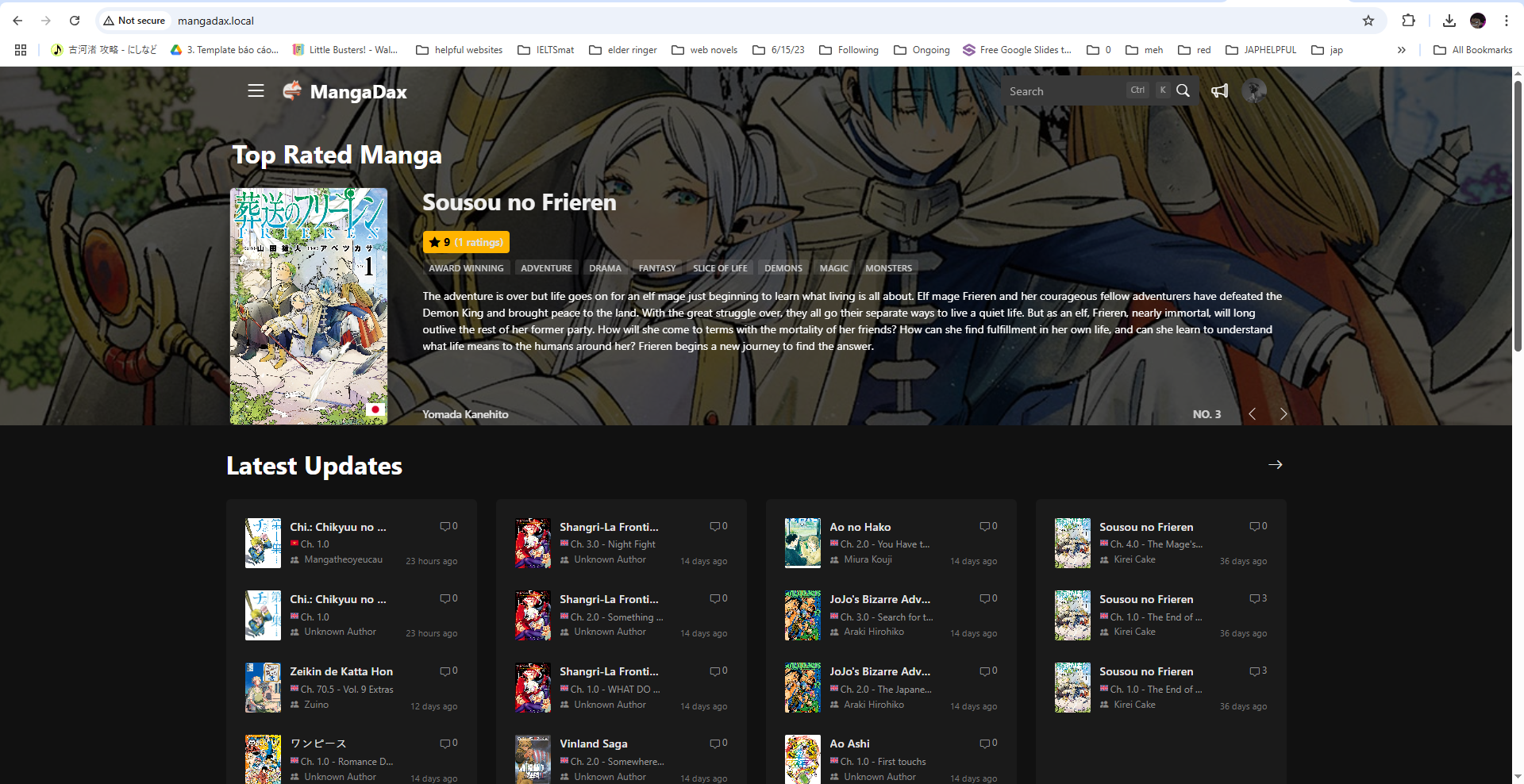Expand the Ongoing bookmark folder
This screenshot has width=1524, height=784.
(x=922, y=50)
